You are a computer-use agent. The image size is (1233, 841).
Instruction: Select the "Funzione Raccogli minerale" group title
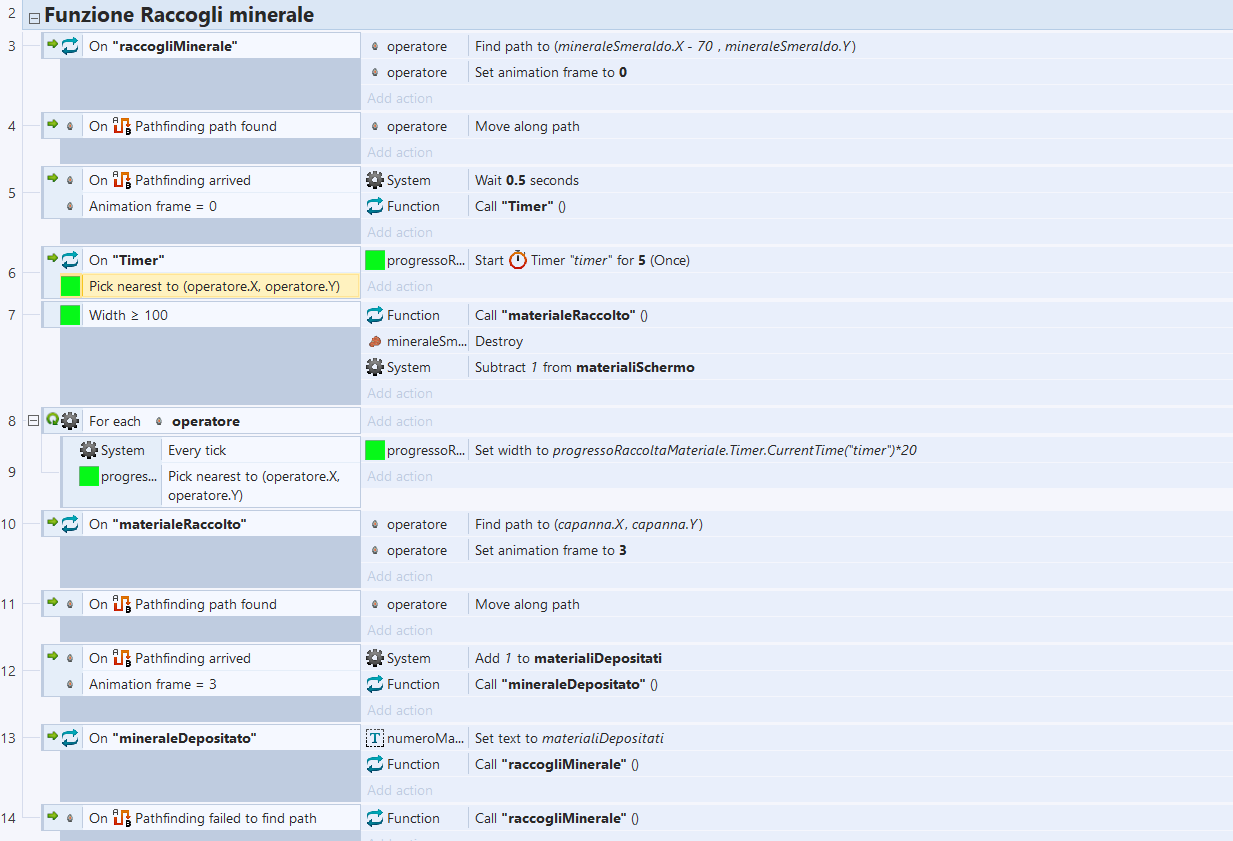(x=179, y=16)
